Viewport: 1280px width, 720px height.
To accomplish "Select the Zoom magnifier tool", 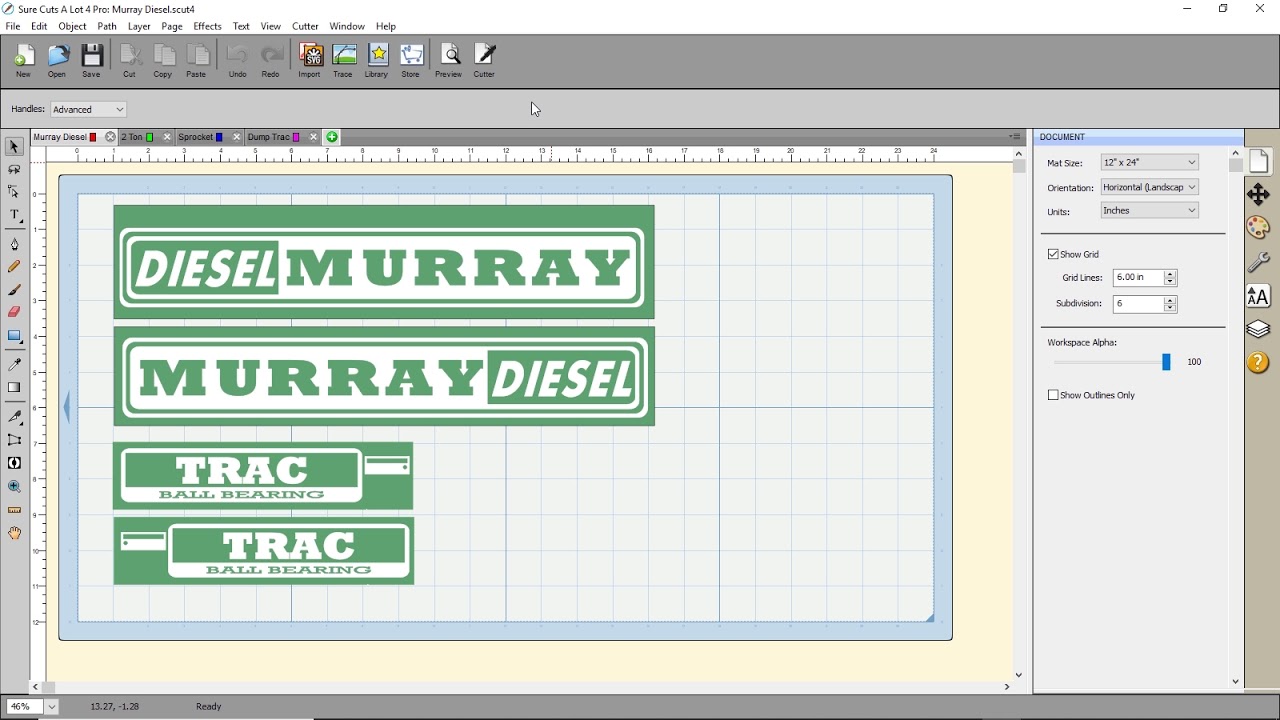I will (x=14, y=487).
